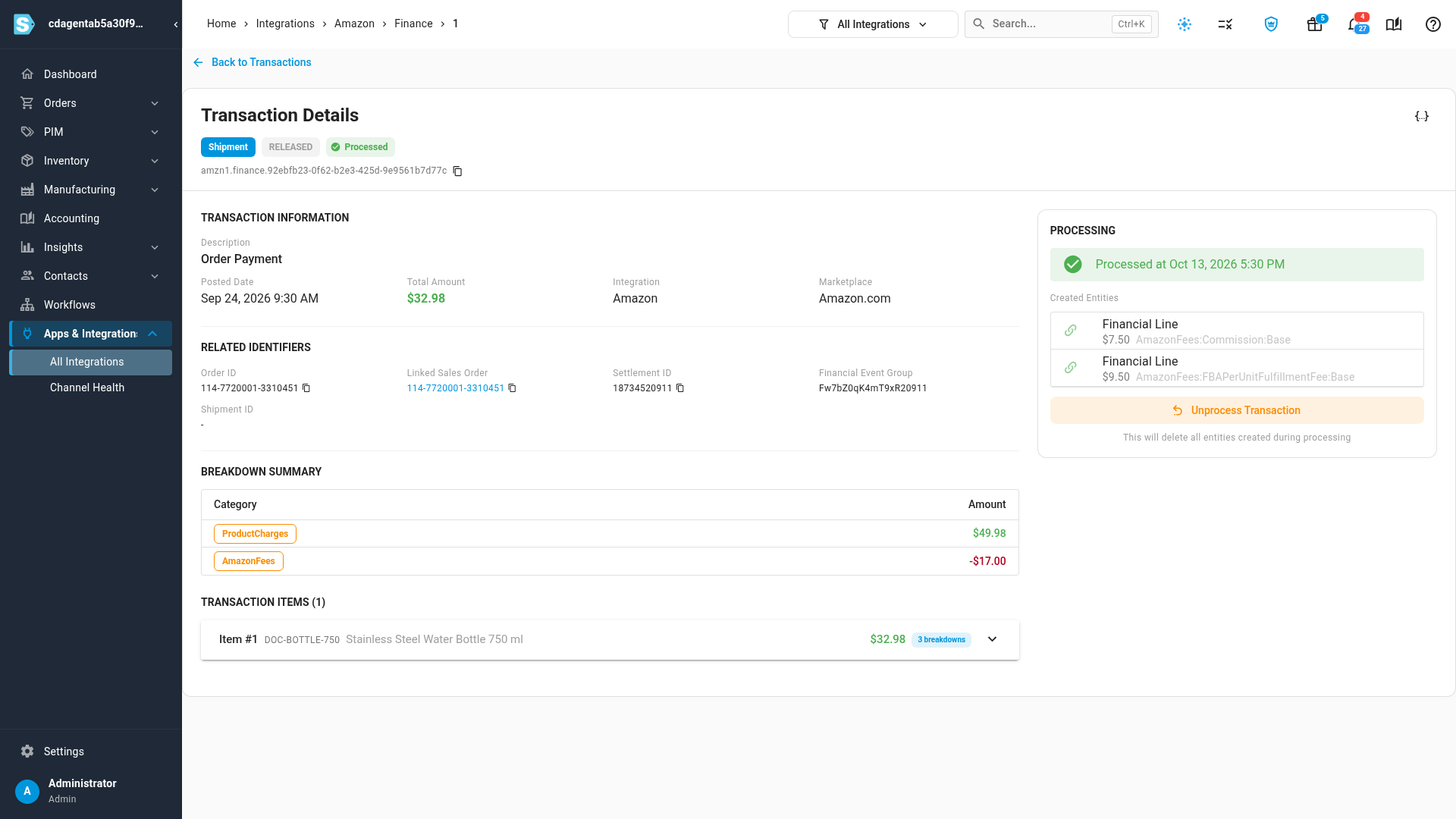Expand the PIM menu

[x=91, y=132]
